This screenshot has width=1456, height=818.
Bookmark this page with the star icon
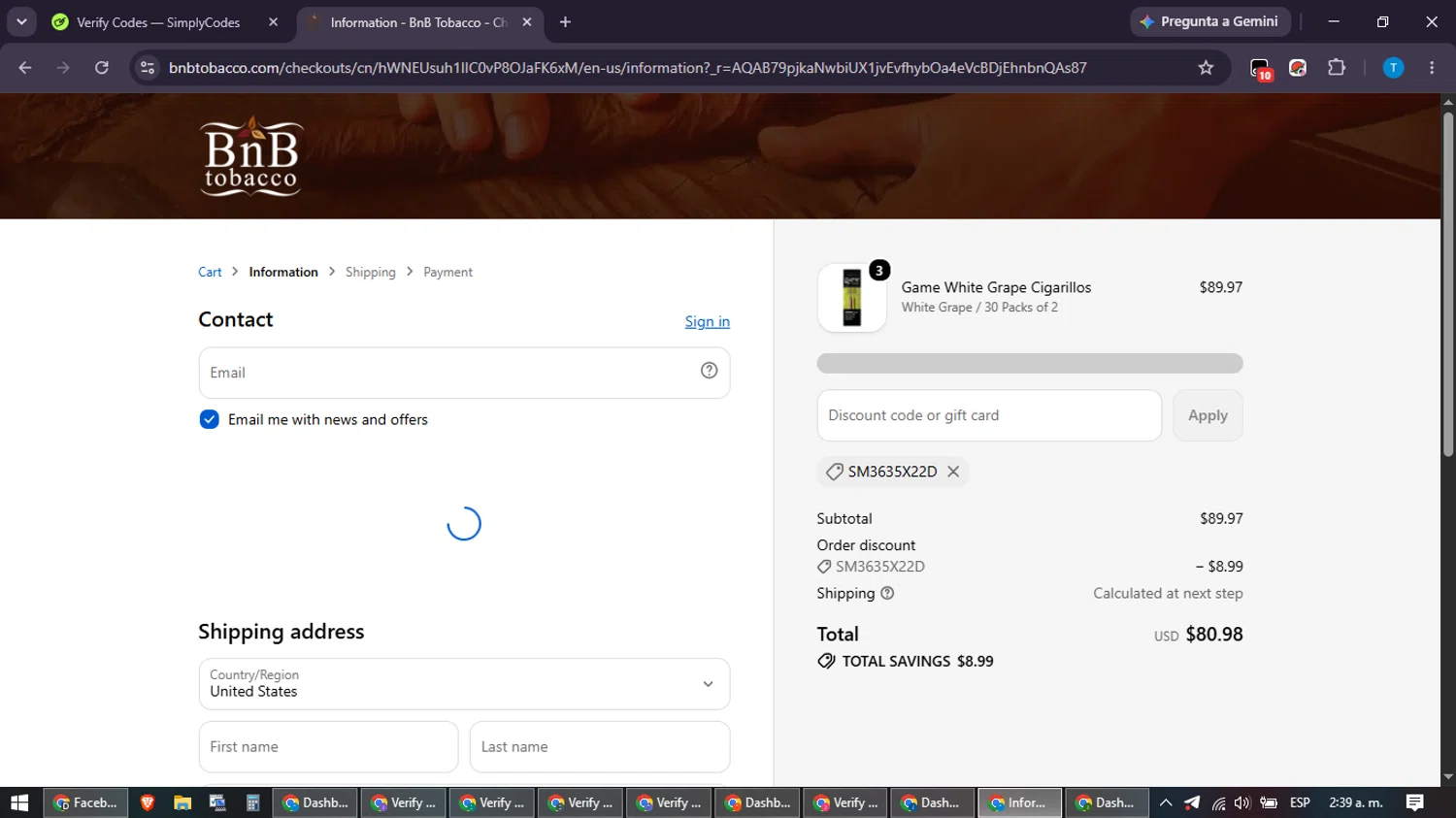[1206, 68]
